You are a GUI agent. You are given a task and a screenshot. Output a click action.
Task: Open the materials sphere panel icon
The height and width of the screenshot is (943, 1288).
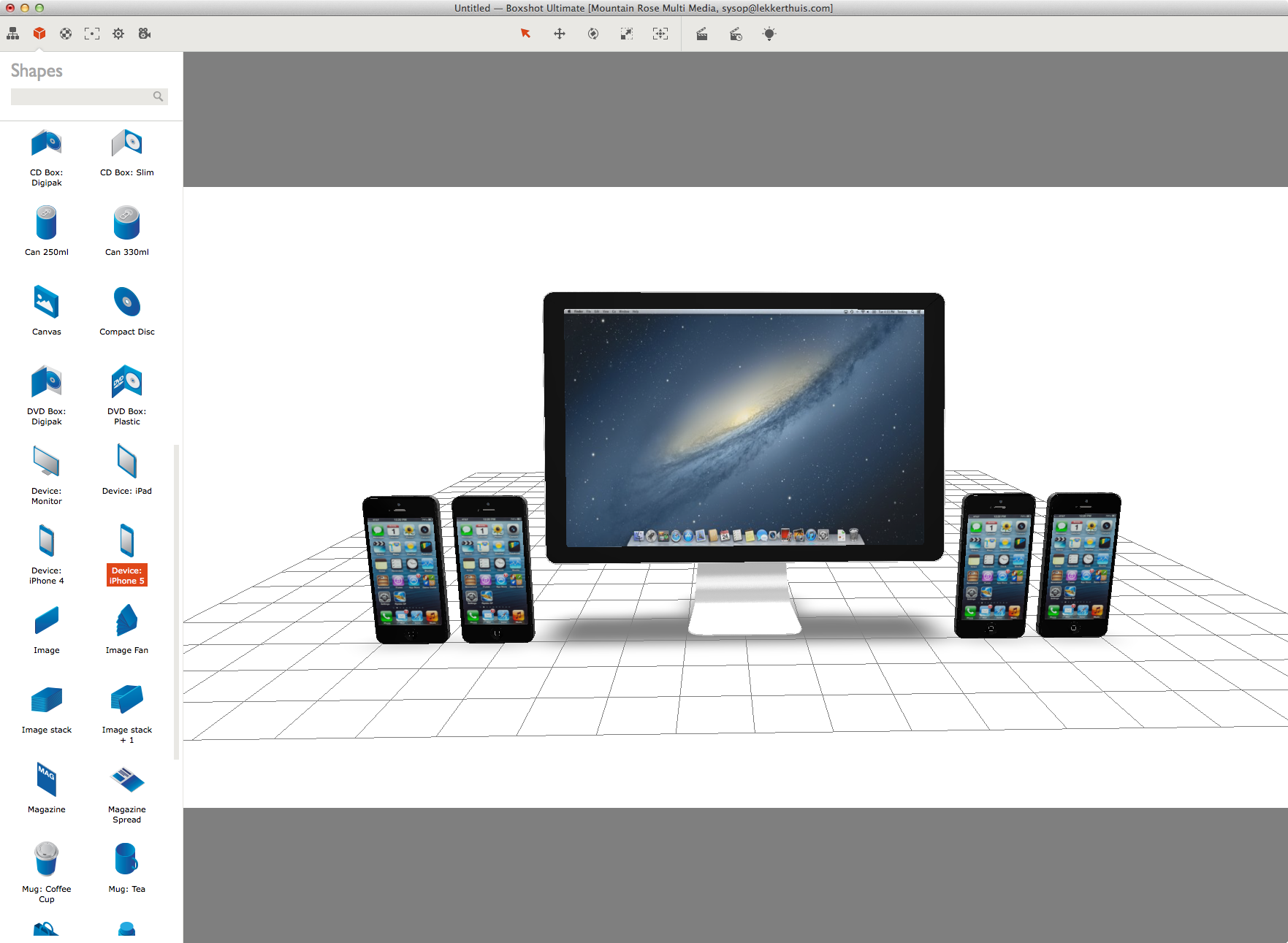tap(66, 34)
